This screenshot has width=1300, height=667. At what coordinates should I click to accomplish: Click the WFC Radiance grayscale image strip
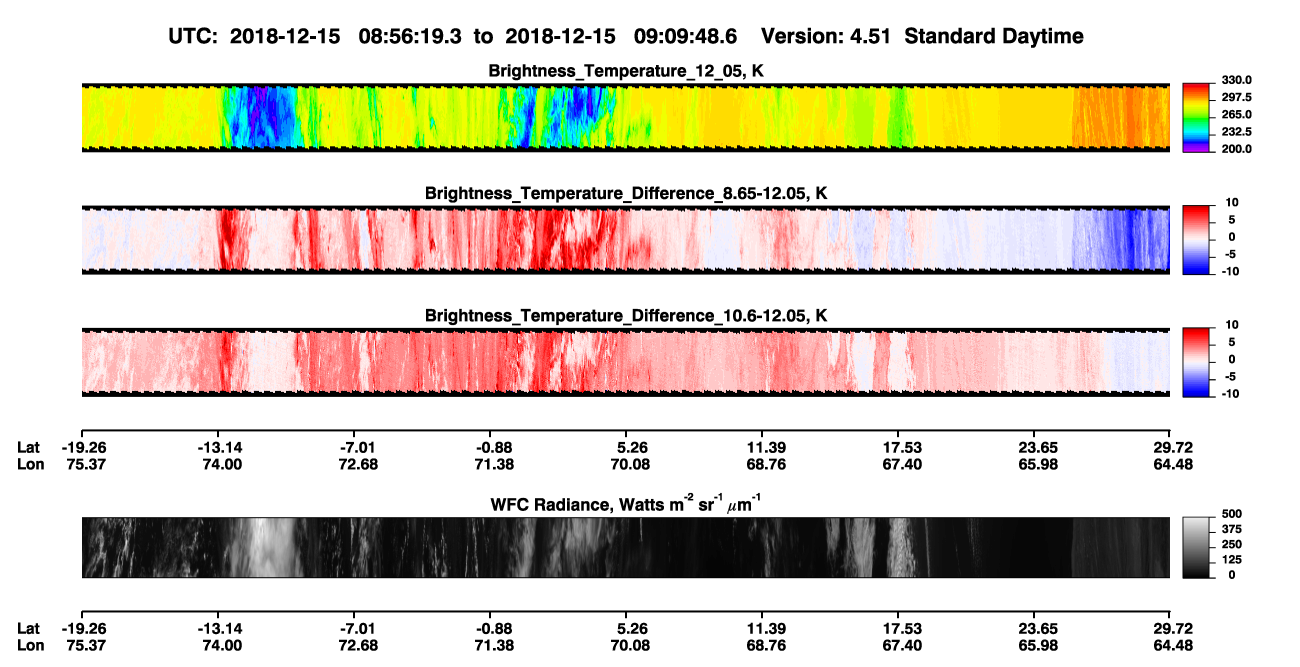[x=626, y=547]
